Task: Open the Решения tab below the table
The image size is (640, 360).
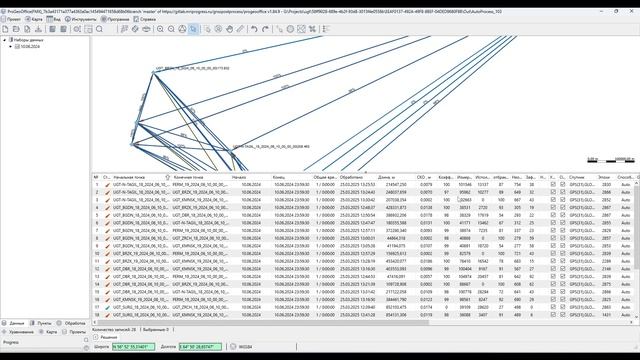Action: pyautogui.click(x=105, y=338)
